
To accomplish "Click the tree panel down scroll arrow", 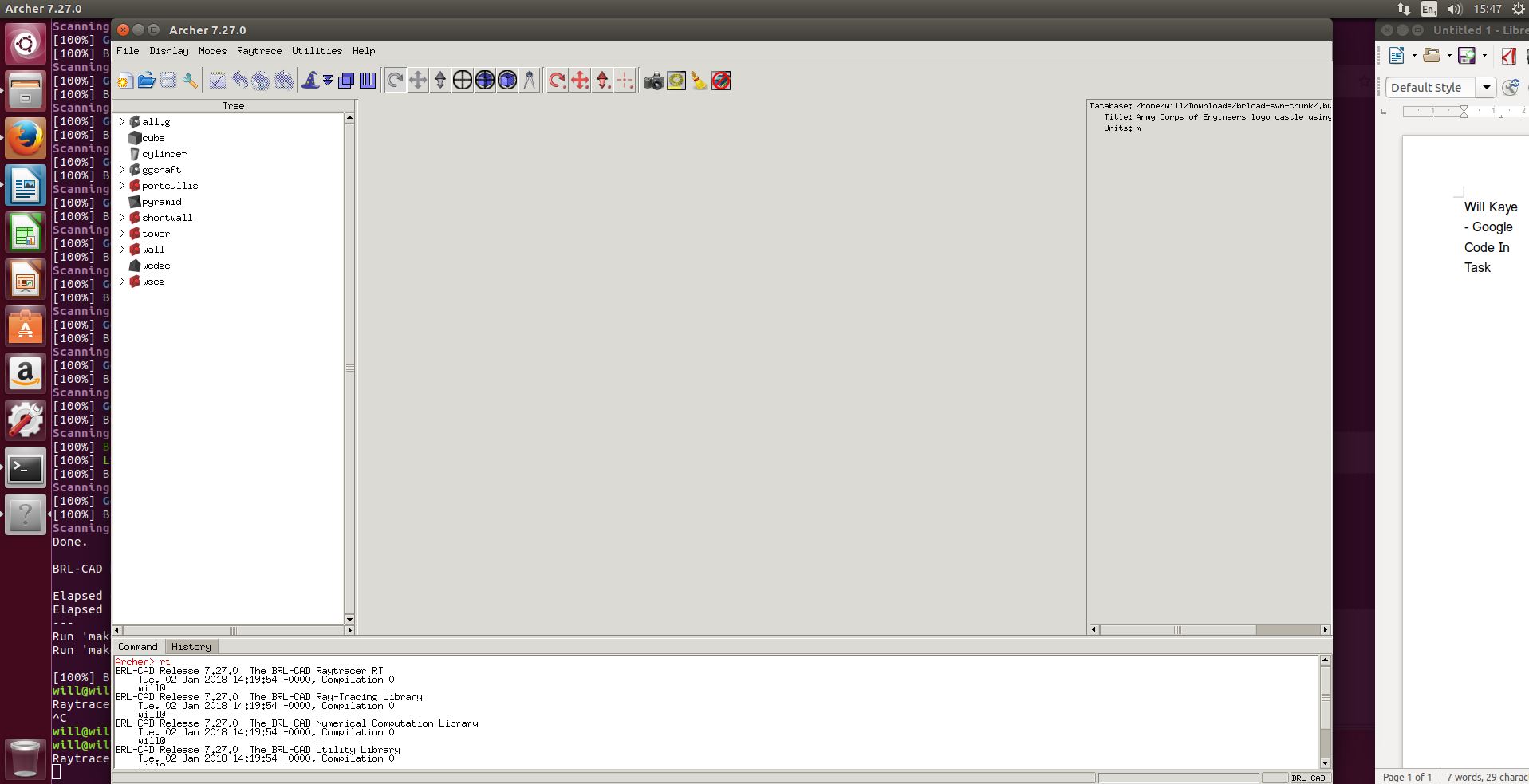I will (349, 620).
